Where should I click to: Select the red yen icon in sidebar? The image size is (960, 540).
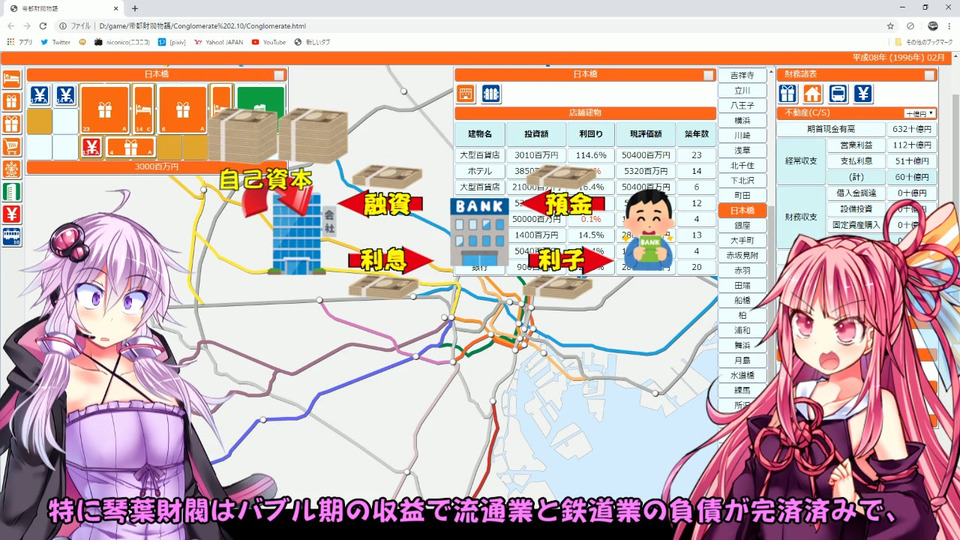pyautogui.click(x=12, y=214)
